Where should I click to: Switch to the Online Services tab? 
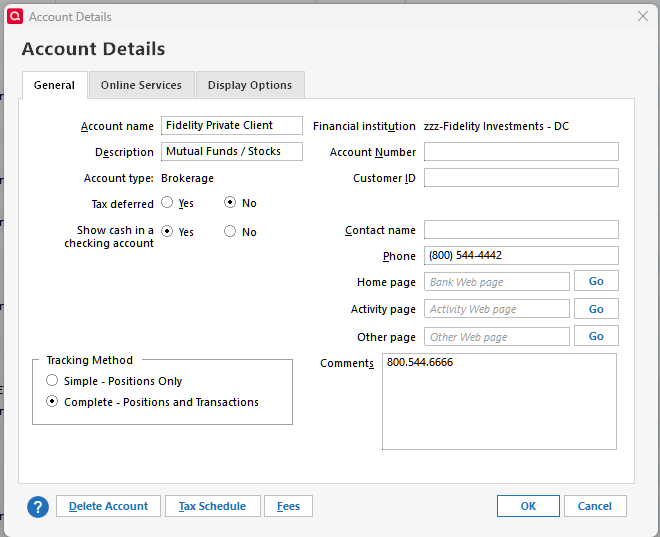(141, 85)
